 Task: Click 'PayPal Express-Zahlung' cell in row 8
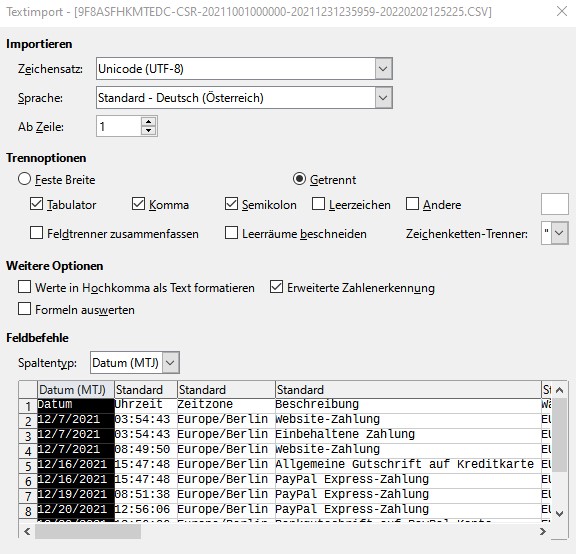click(408, 510)
